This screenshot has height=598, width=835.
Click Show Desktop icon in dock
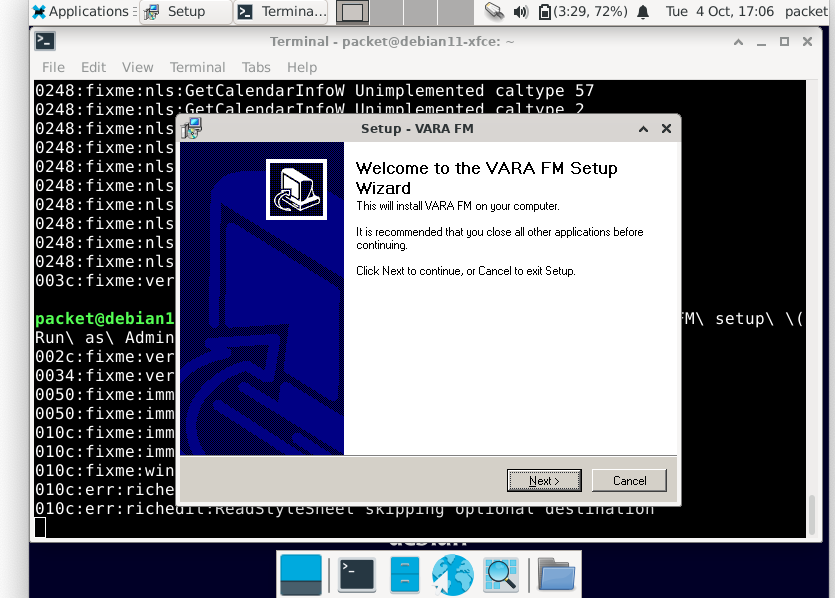pos(301,575)
